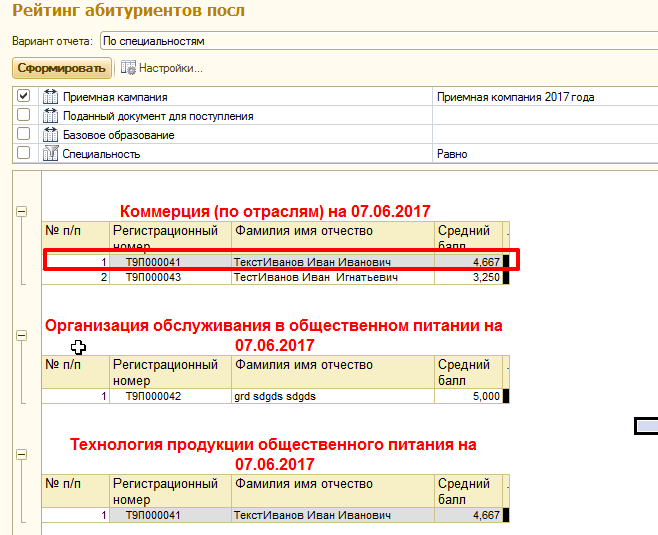The width and height of the screenshot is (658, 535).
Task: Click the Сформировать button
Action: coord(61,68)
